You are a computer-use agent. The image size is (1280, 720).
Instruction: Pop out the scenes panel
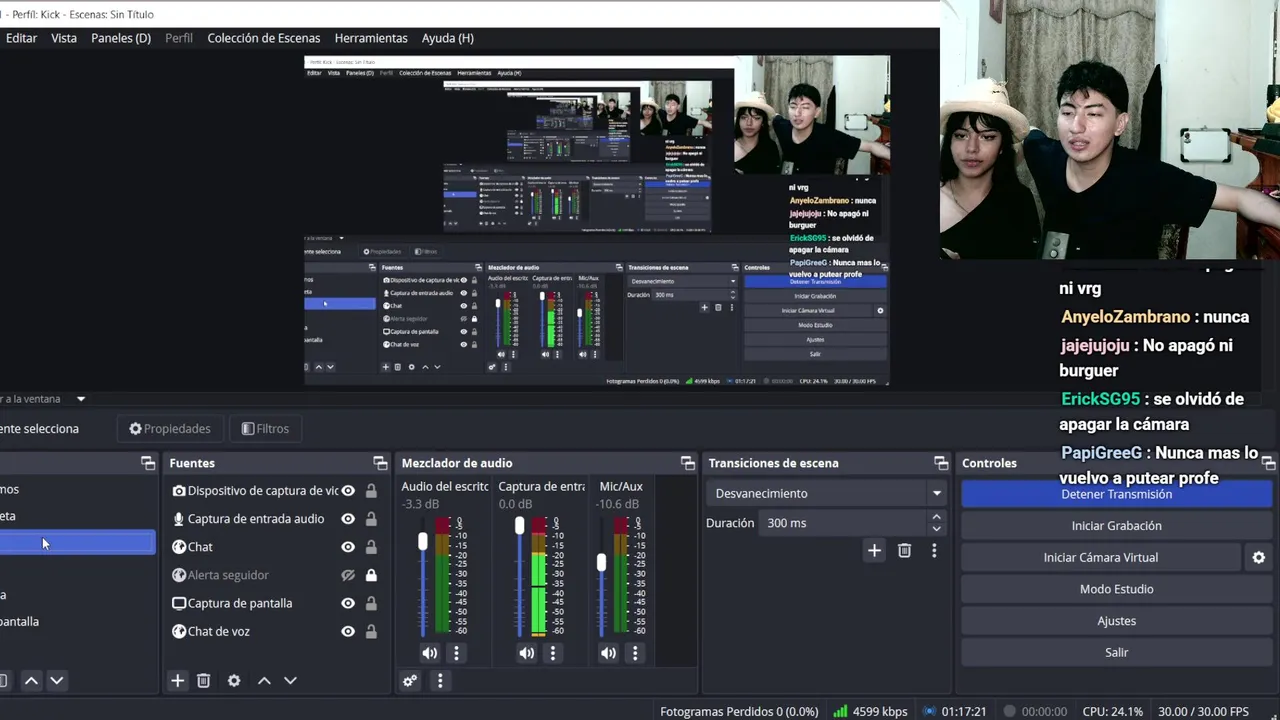(148, 463)
